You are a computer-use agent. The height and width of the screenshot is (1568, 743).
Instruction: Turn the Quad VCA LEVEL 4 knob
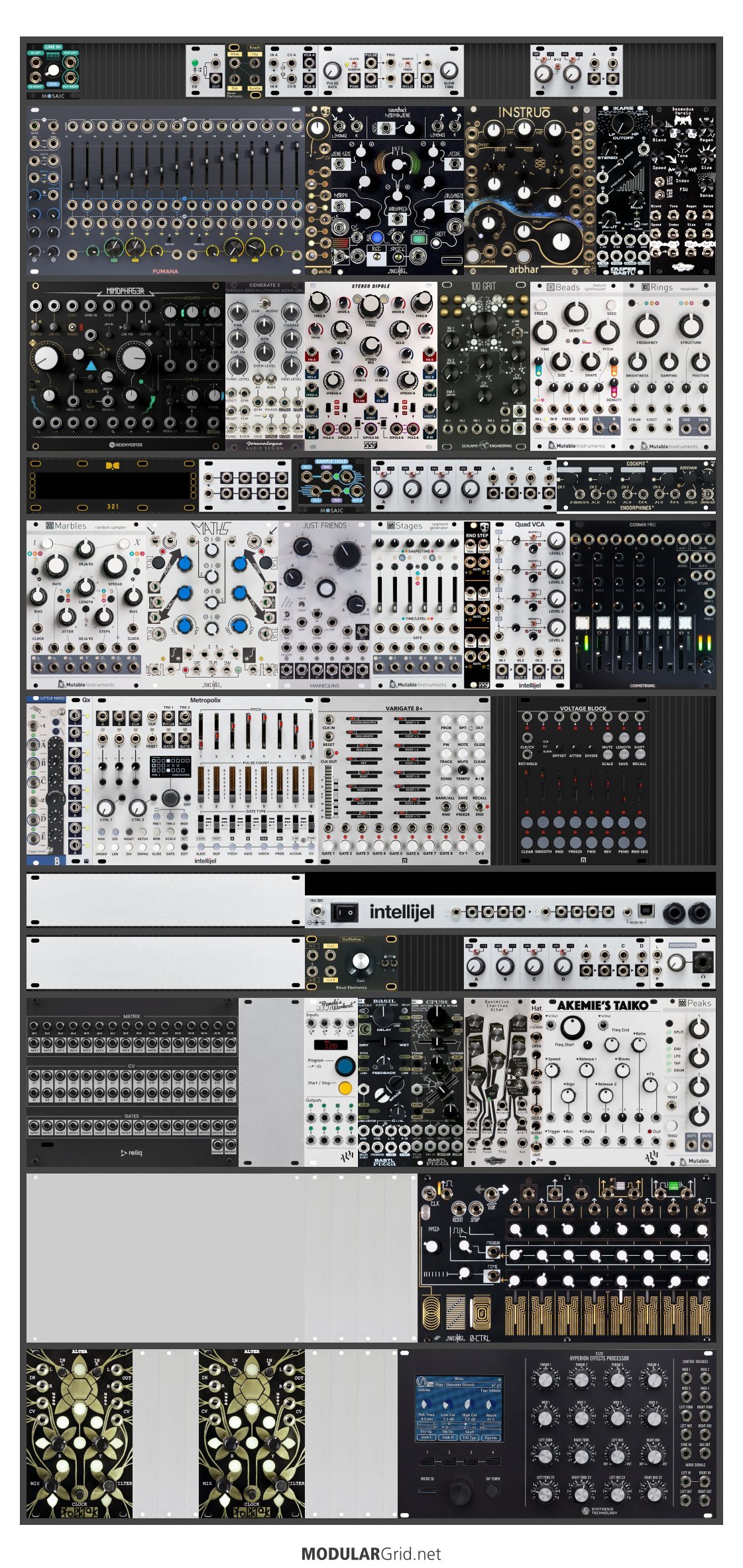tap(556, 627)
